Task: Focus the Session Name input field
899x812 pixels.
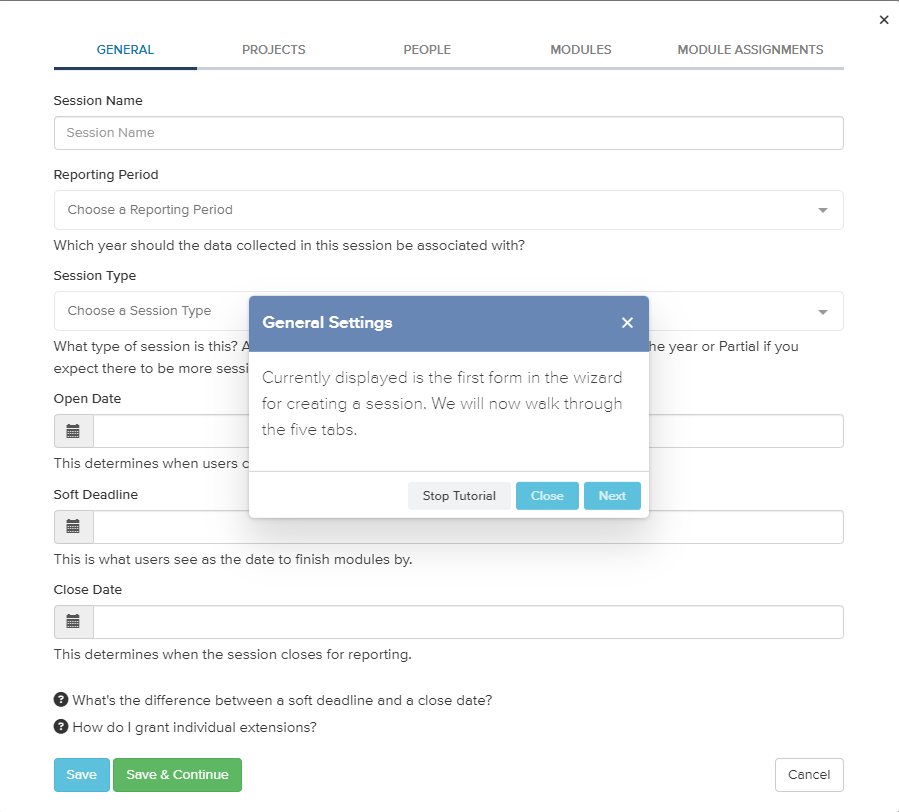Action: [x=448, y=133]
